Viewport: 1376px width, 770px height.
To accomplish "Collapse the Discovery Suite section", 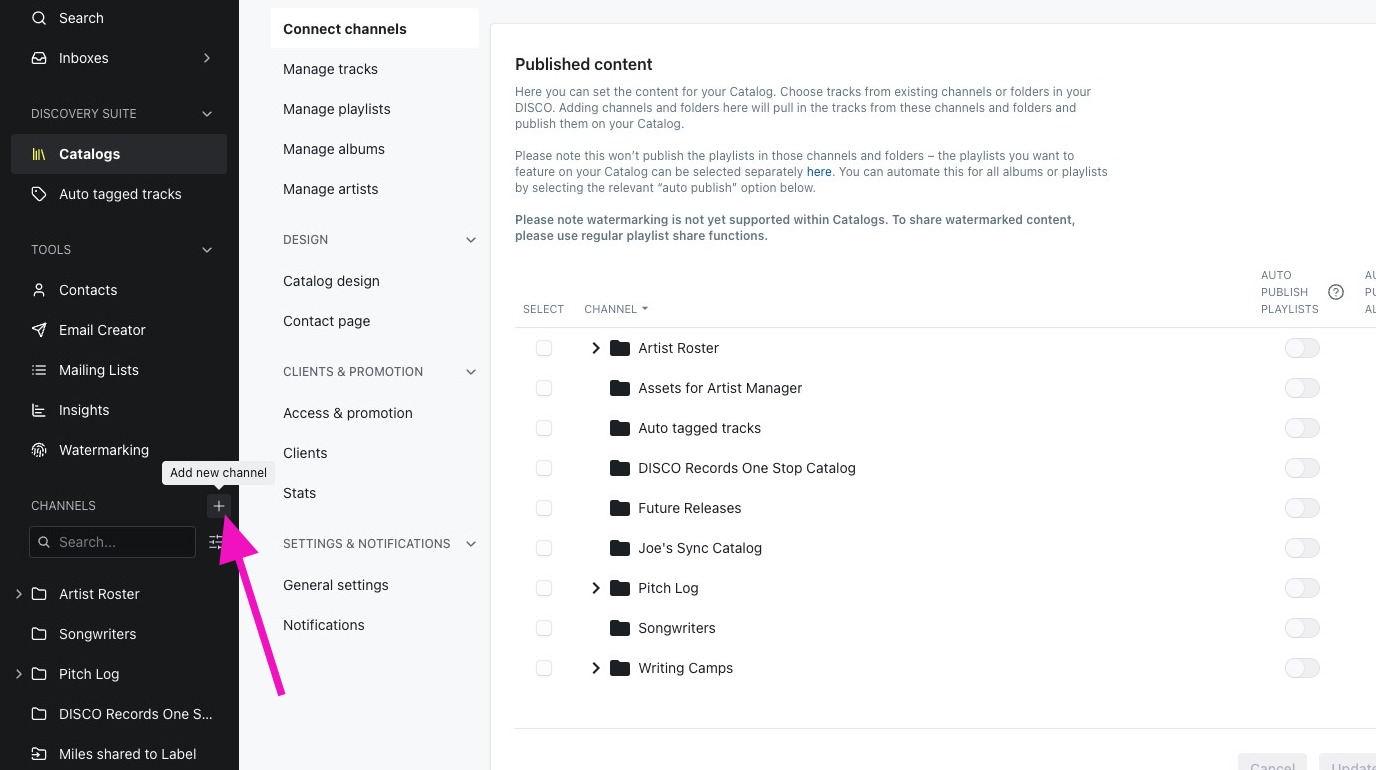I will click(x=207, y=114).
